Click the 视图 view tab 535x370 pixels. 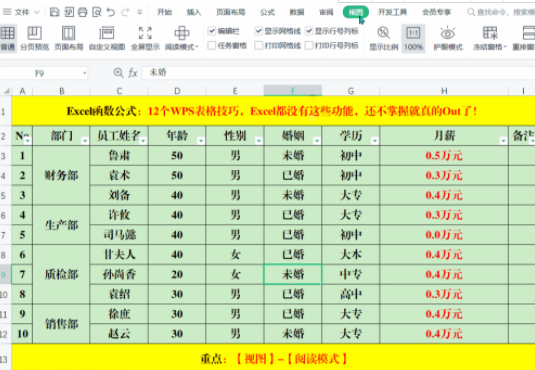coord(356,12)
